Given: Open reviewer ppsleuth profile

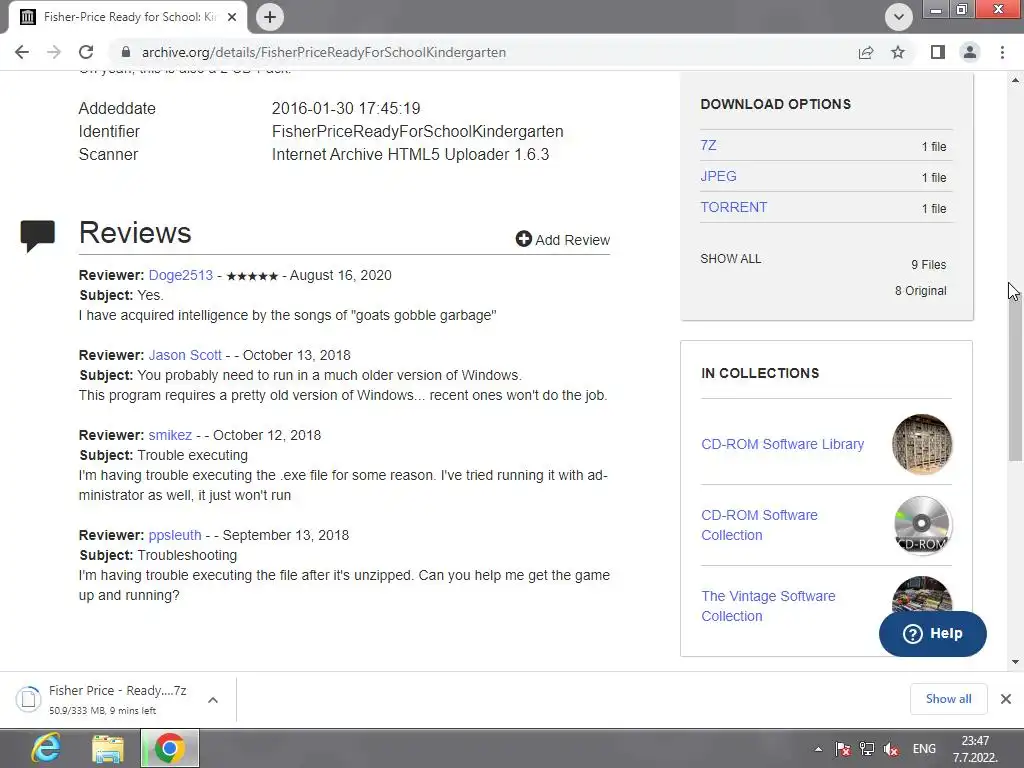Looking at the screenshot, I should coord(175,535).
